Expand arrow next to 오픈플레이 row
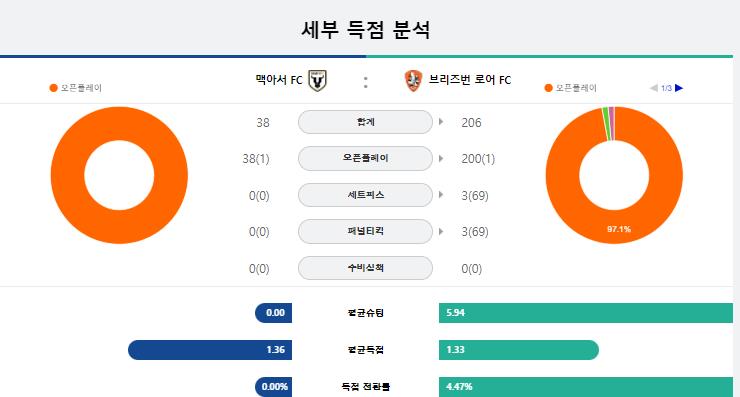 click(x=441, y=158)
